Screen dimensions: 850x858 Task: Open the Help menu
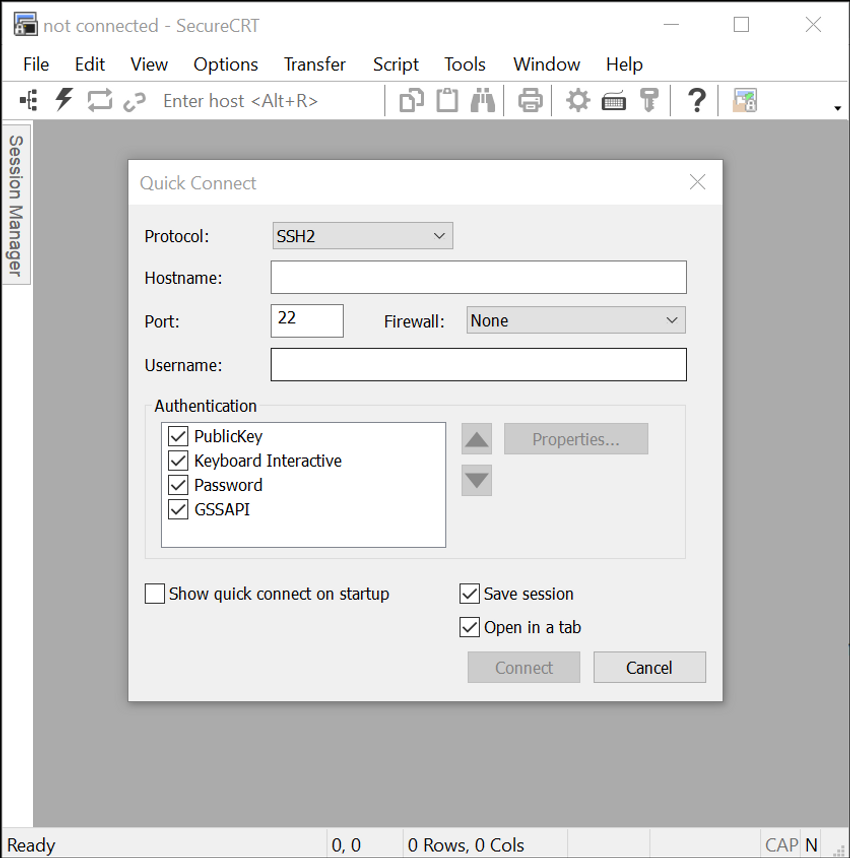tap(624, 64)
